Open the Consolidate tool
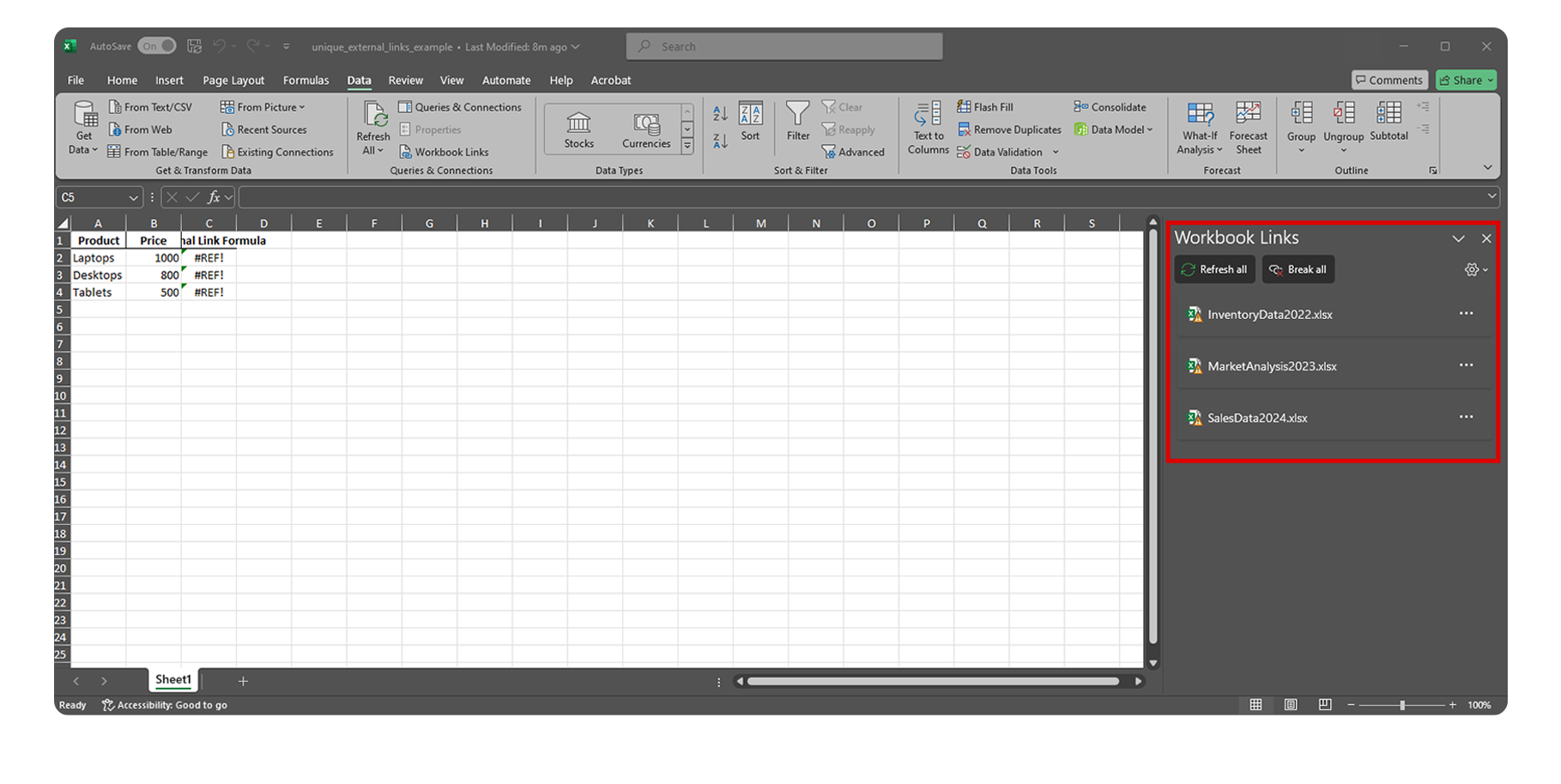1561x784 pixels. [1111, 106]
